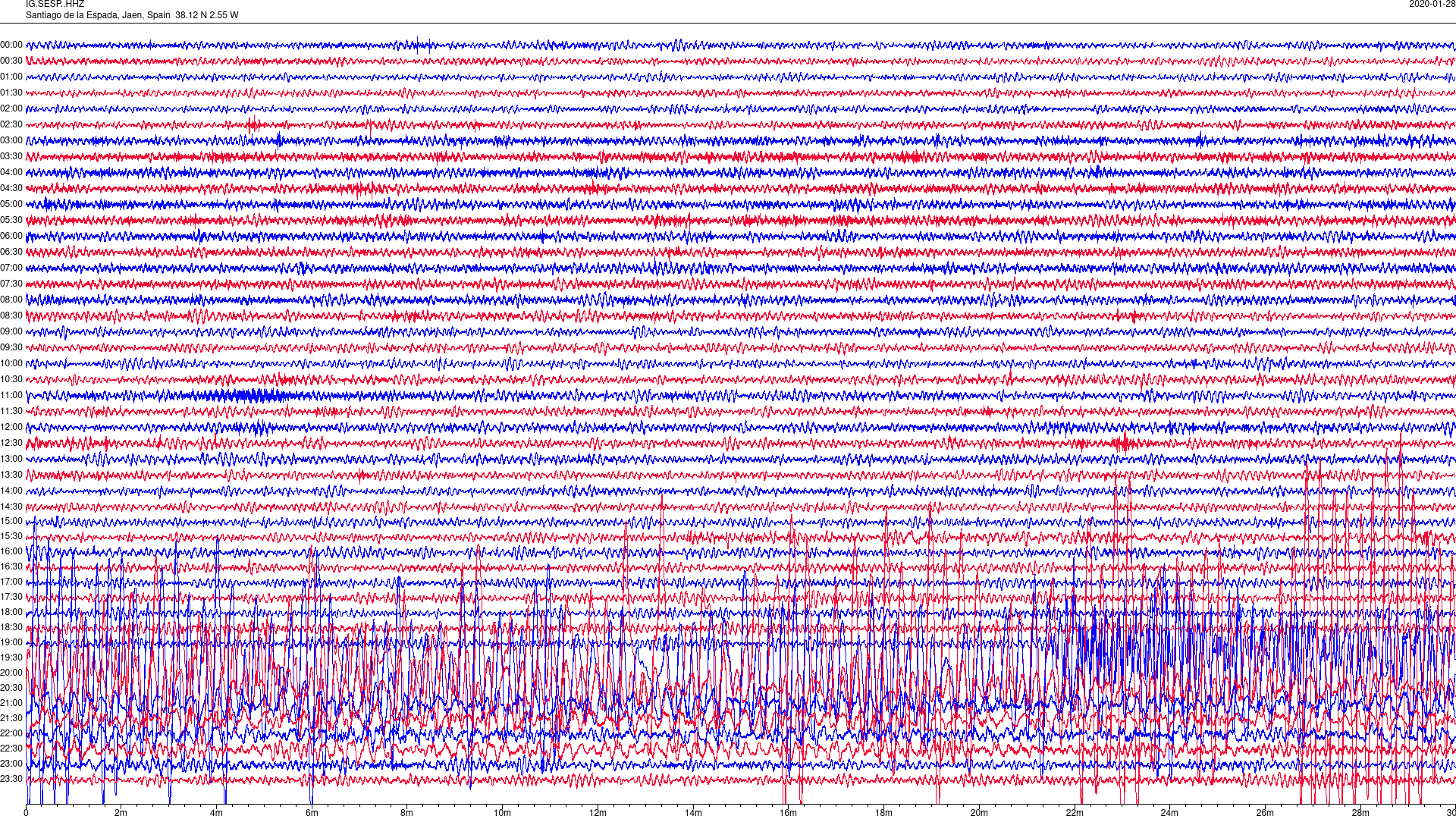This screenshot has width=1456, height=819.
Task: Select the 08:30 trace label
Action: [x=11, y=315]
